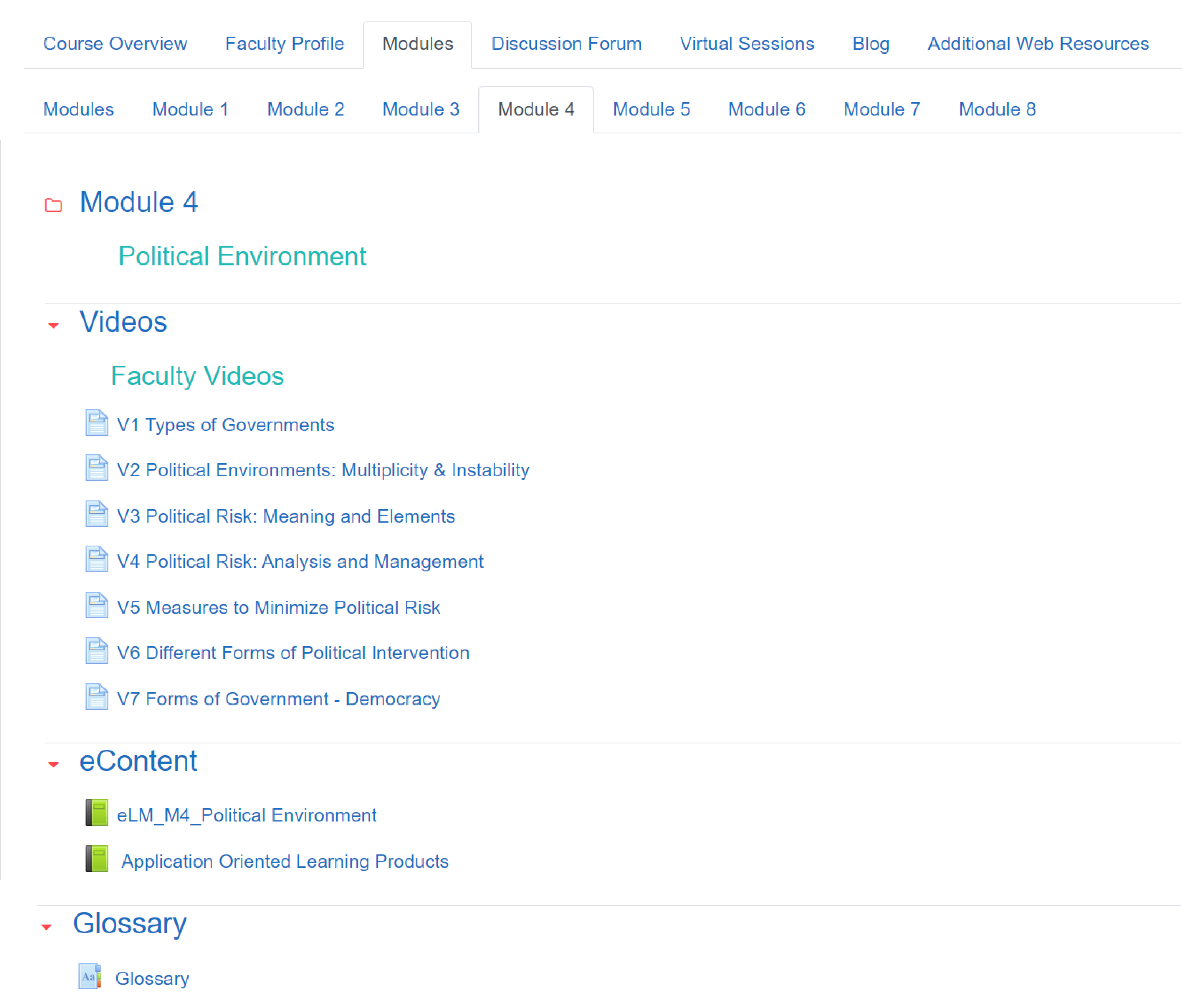Open V6 Different Forms of Political Intervention
The width and height of the screenshot is (1182, 1008).
pos(293,653)
